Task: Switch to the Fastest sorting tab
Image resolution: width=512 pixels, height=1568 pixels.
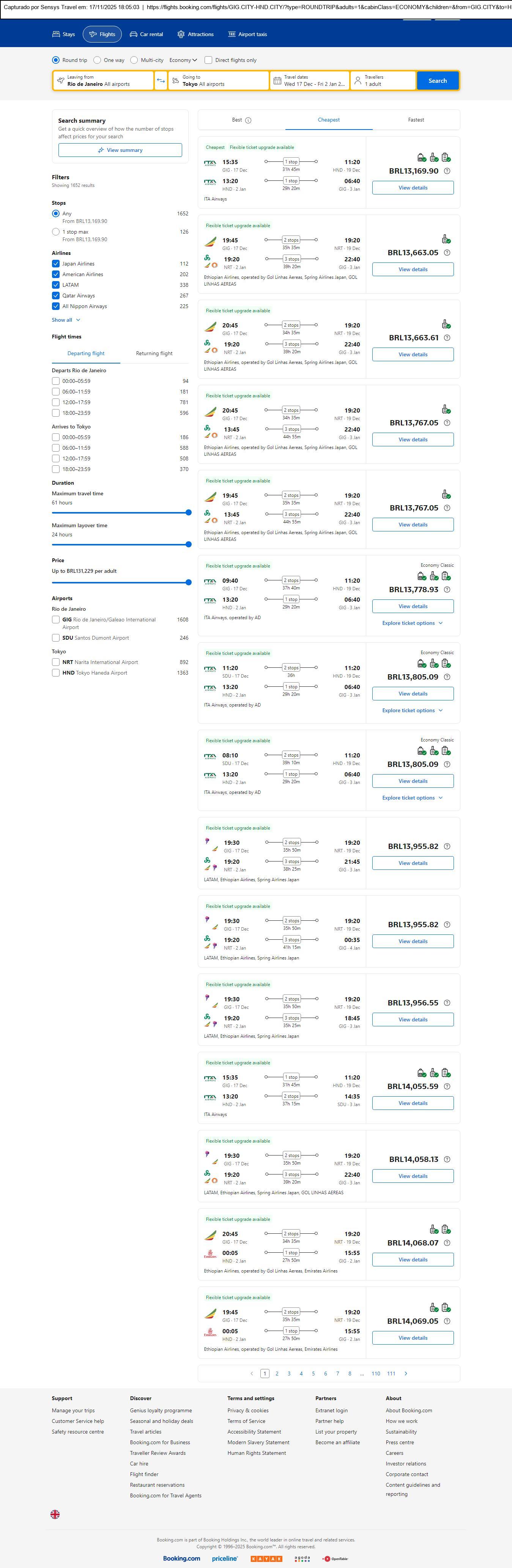Action: (416, 120)
